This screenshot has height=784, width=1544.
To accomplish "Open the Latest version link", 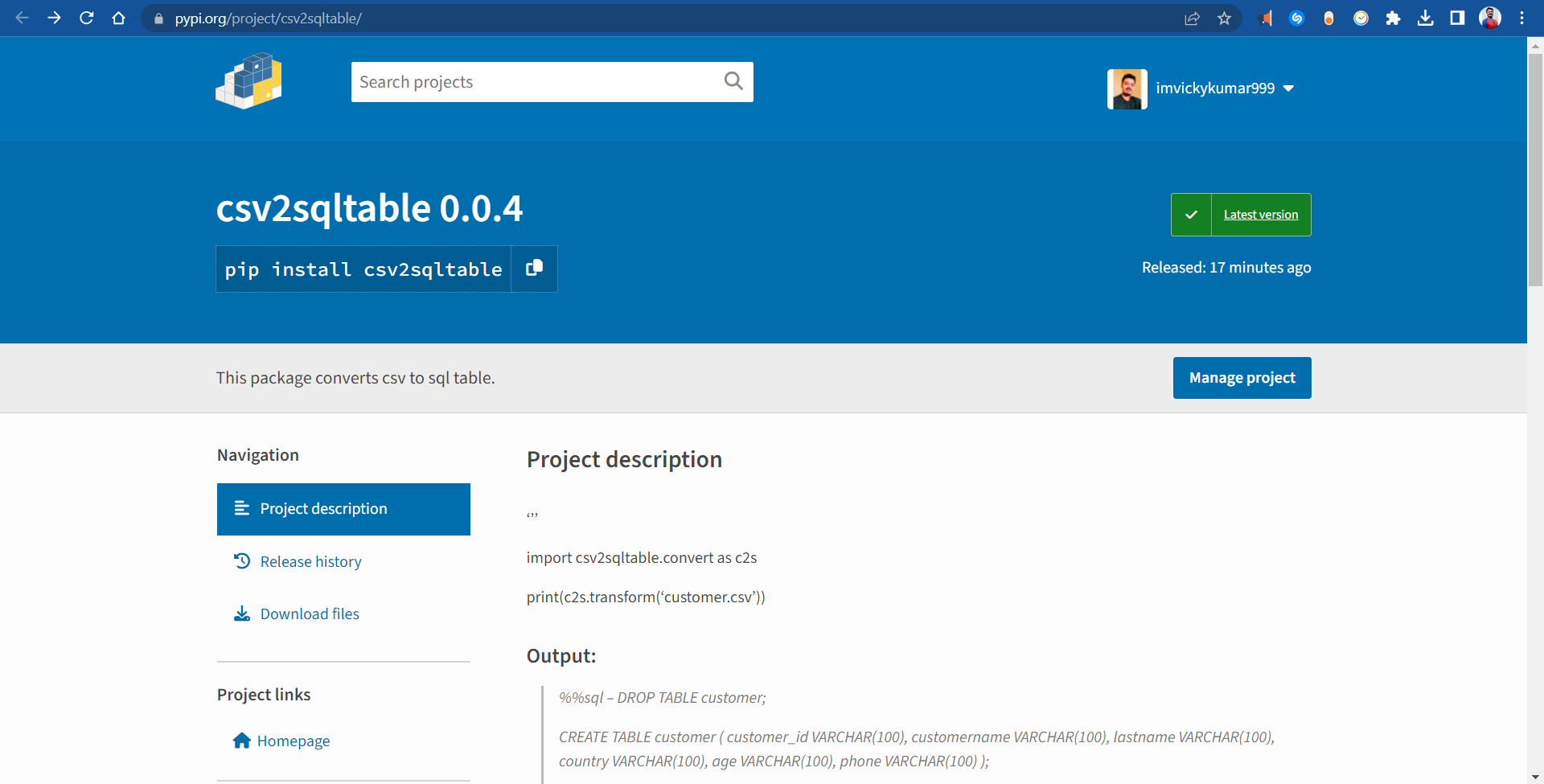I will point(1260,215).
